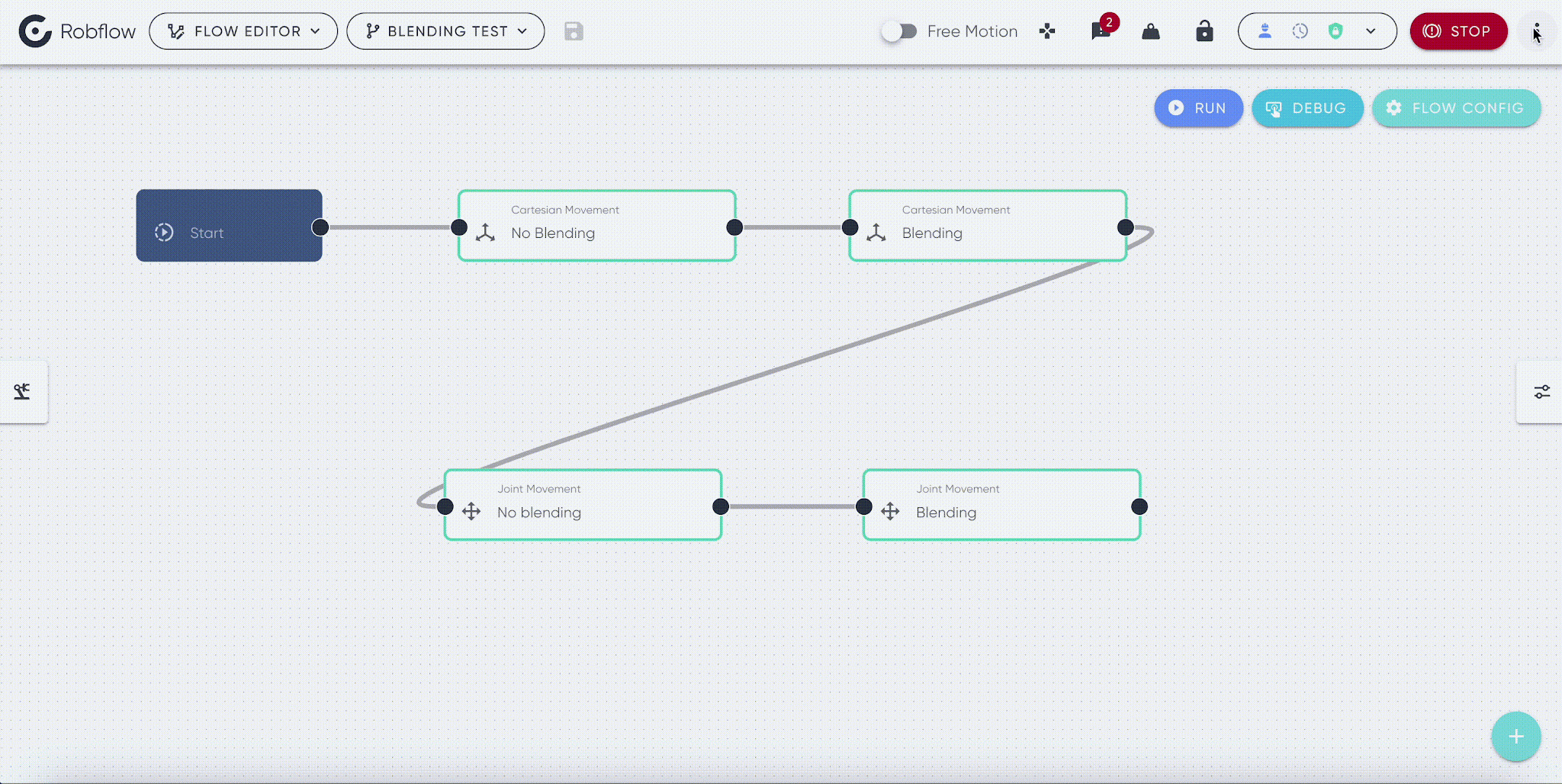
Task: Open the notifications chat icon
Action: coord(1101,31)
